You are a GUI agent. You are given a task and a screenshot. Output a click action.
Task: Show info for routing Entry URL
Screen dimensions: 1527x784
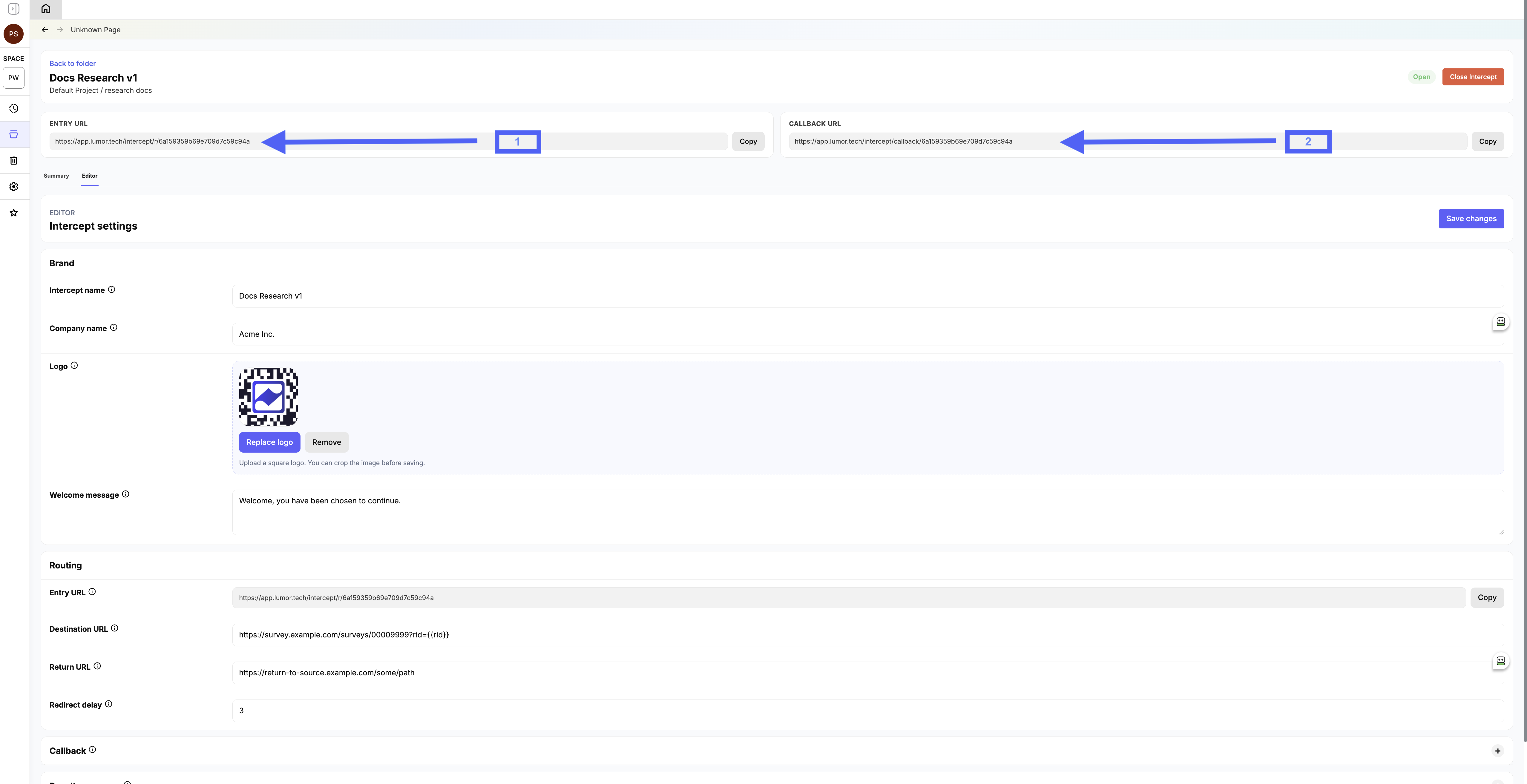point(92,592)
